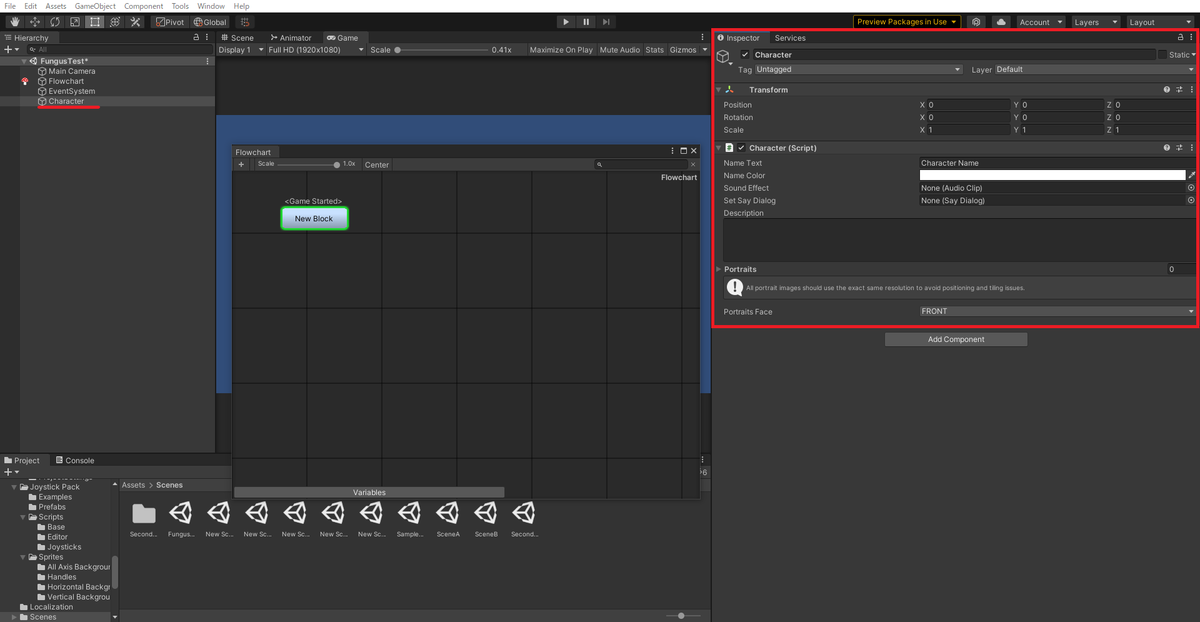Toggle the Character GameObject active checkbox
Image resolution: width=1200 pixels, height=622 pixels.
(x=744, y=54)
